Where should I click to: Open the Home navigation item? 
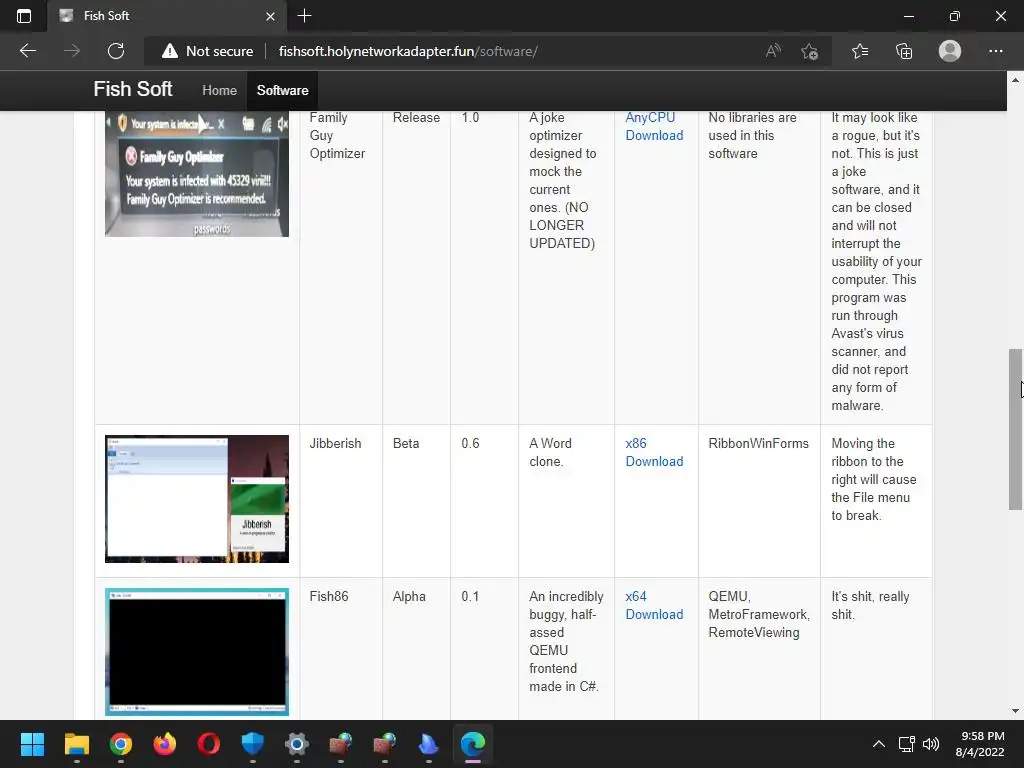(x=219, y=90)
